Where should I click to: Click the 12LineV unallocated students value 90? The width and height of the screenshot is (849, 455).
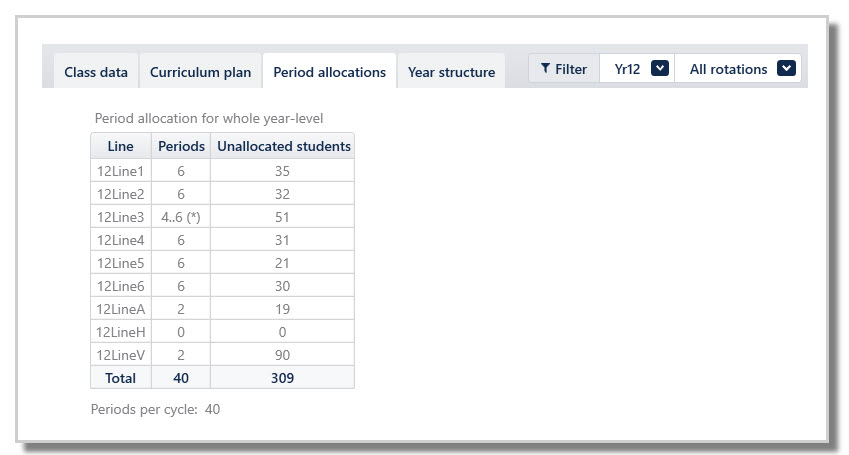pos(282,355)
